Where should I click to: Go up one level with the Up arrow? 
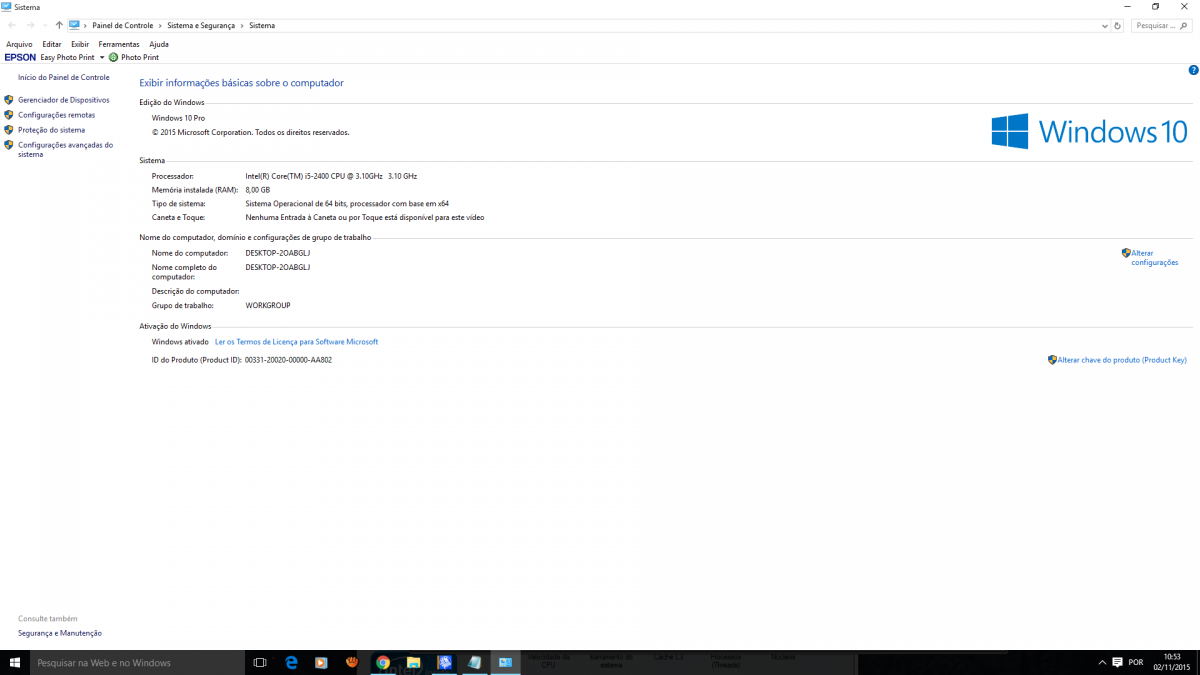click(59, 25)
